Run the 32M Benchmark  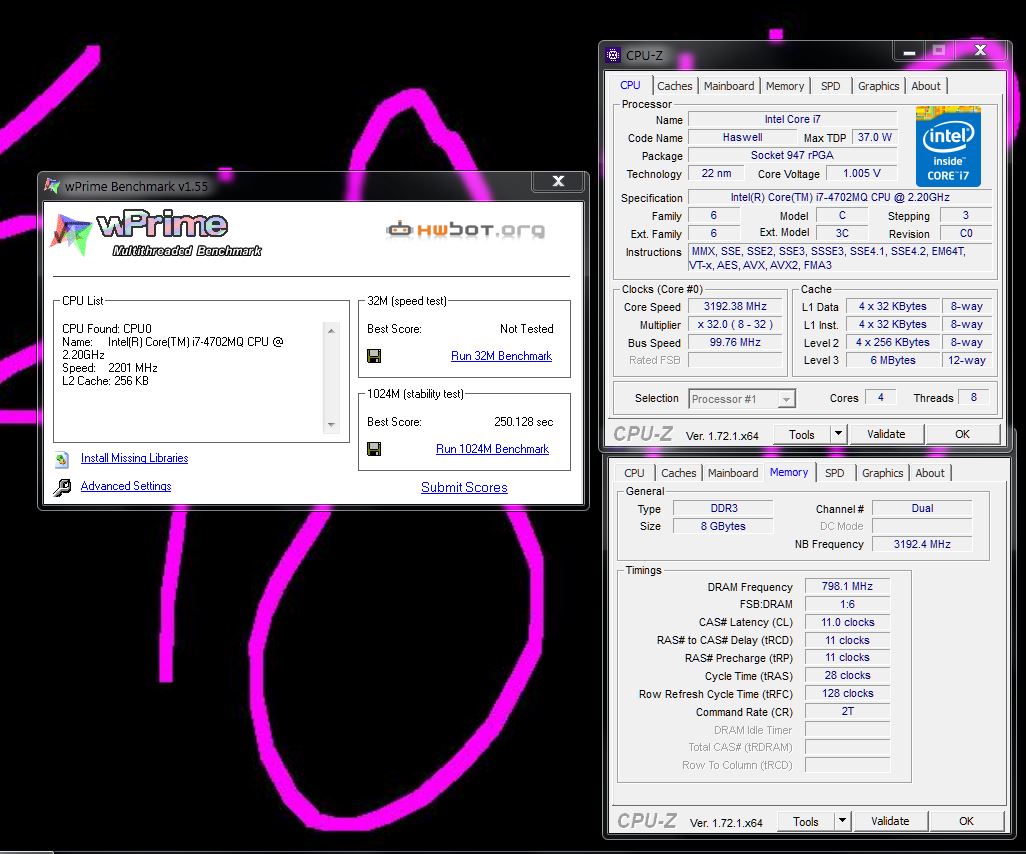pos(501,356)
